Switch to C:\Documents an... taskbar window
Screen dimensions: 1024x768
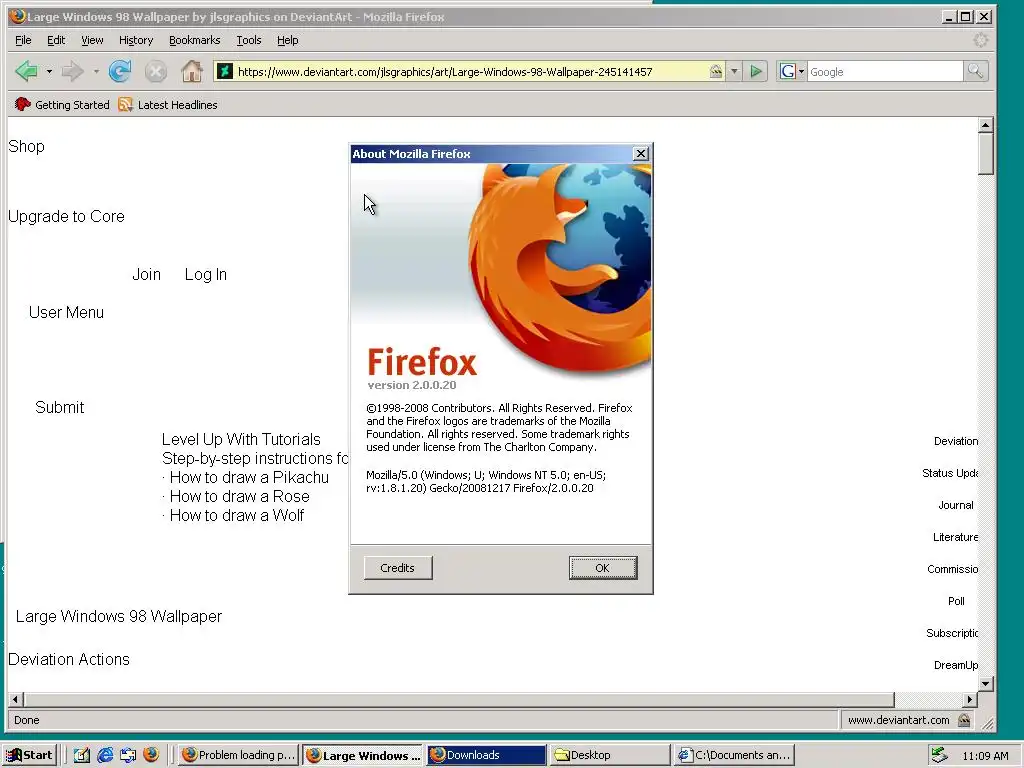click(x=733, y=755)
